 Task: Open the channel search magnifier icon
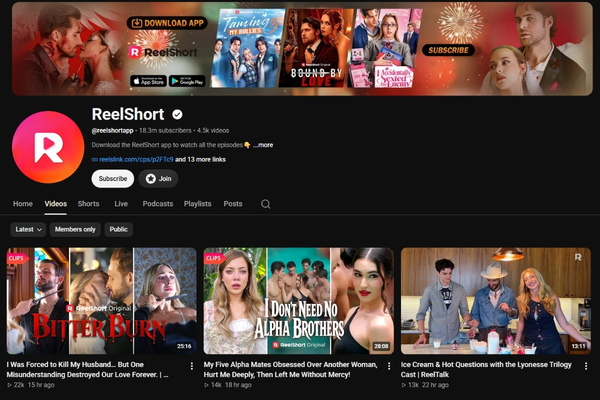click(266, 204)
